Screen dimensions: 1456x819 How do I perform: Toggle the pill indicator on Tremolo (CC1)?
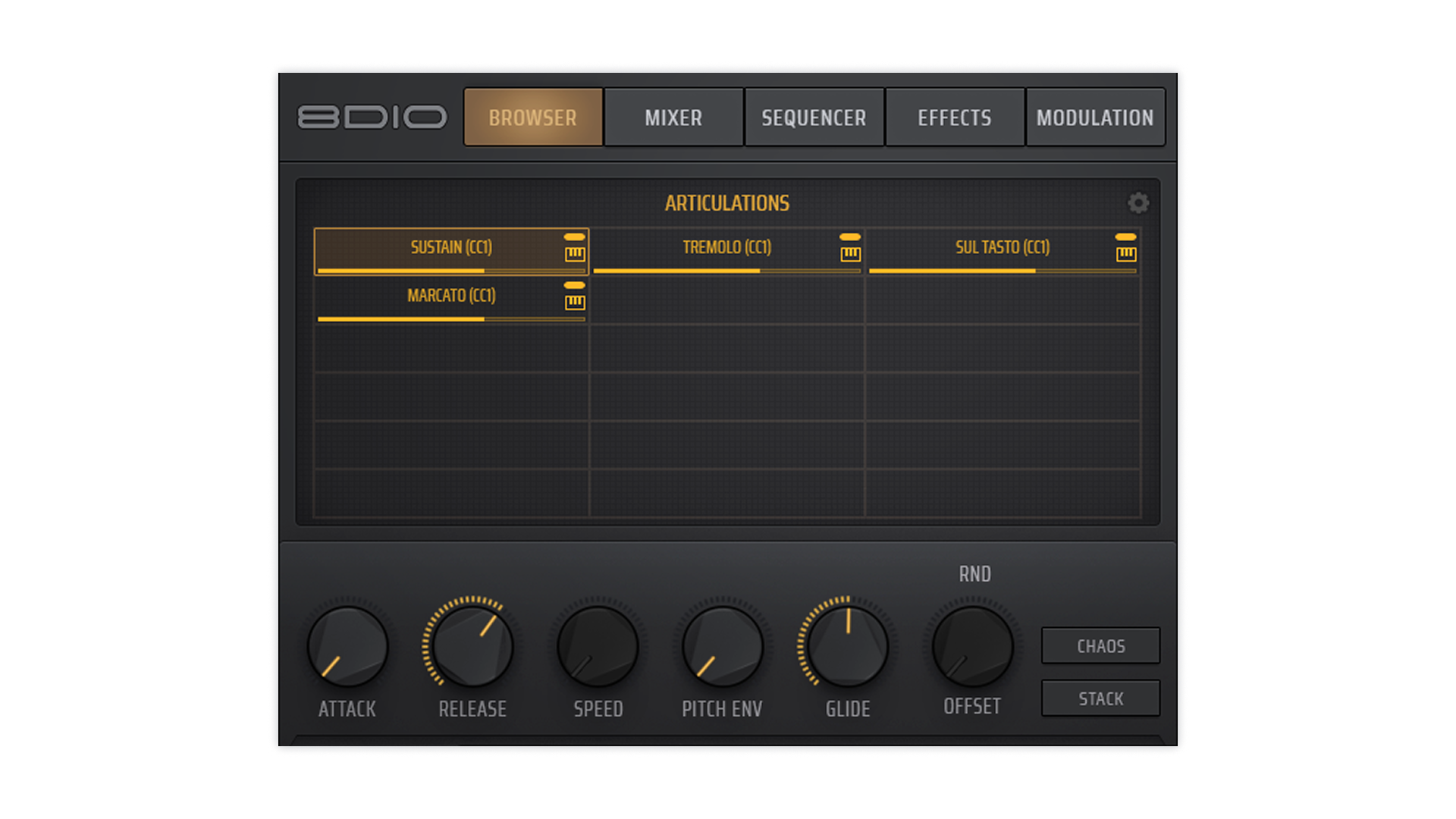(x=850, y=237)
